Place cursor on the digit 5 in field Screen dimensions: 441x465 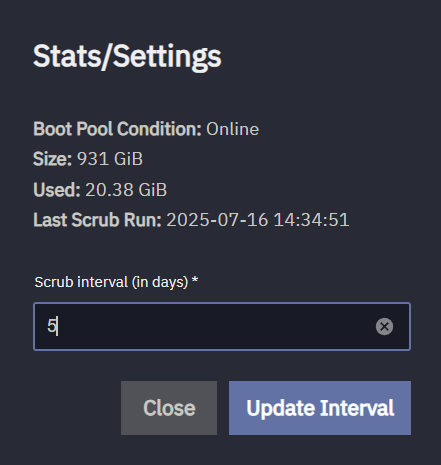[52, 326]
